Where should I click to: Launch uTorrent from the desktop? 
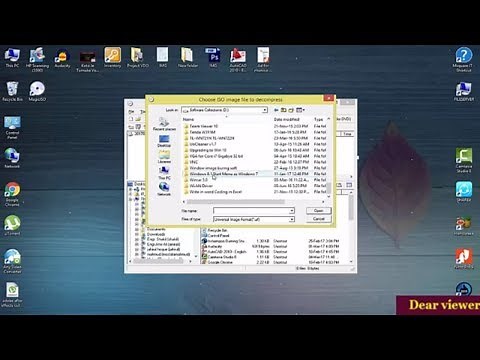(x=12, y=225)
